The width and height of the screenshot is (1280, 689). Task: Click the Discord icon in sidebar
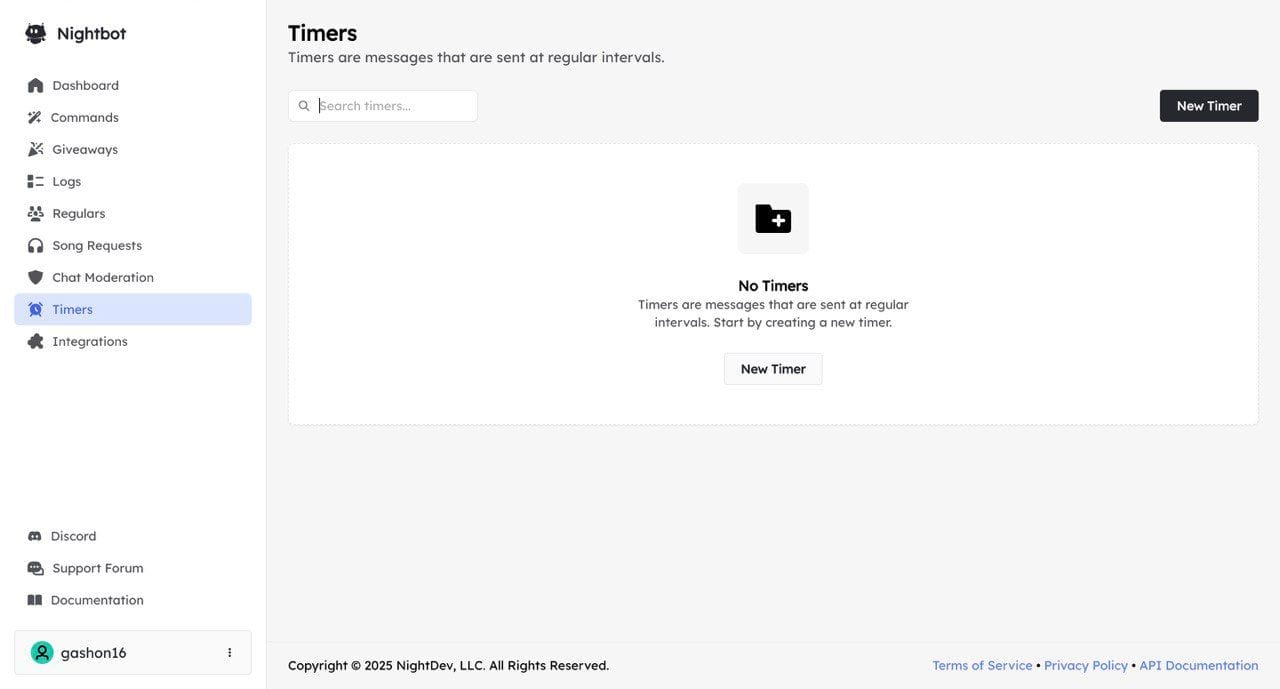(35, 537)
